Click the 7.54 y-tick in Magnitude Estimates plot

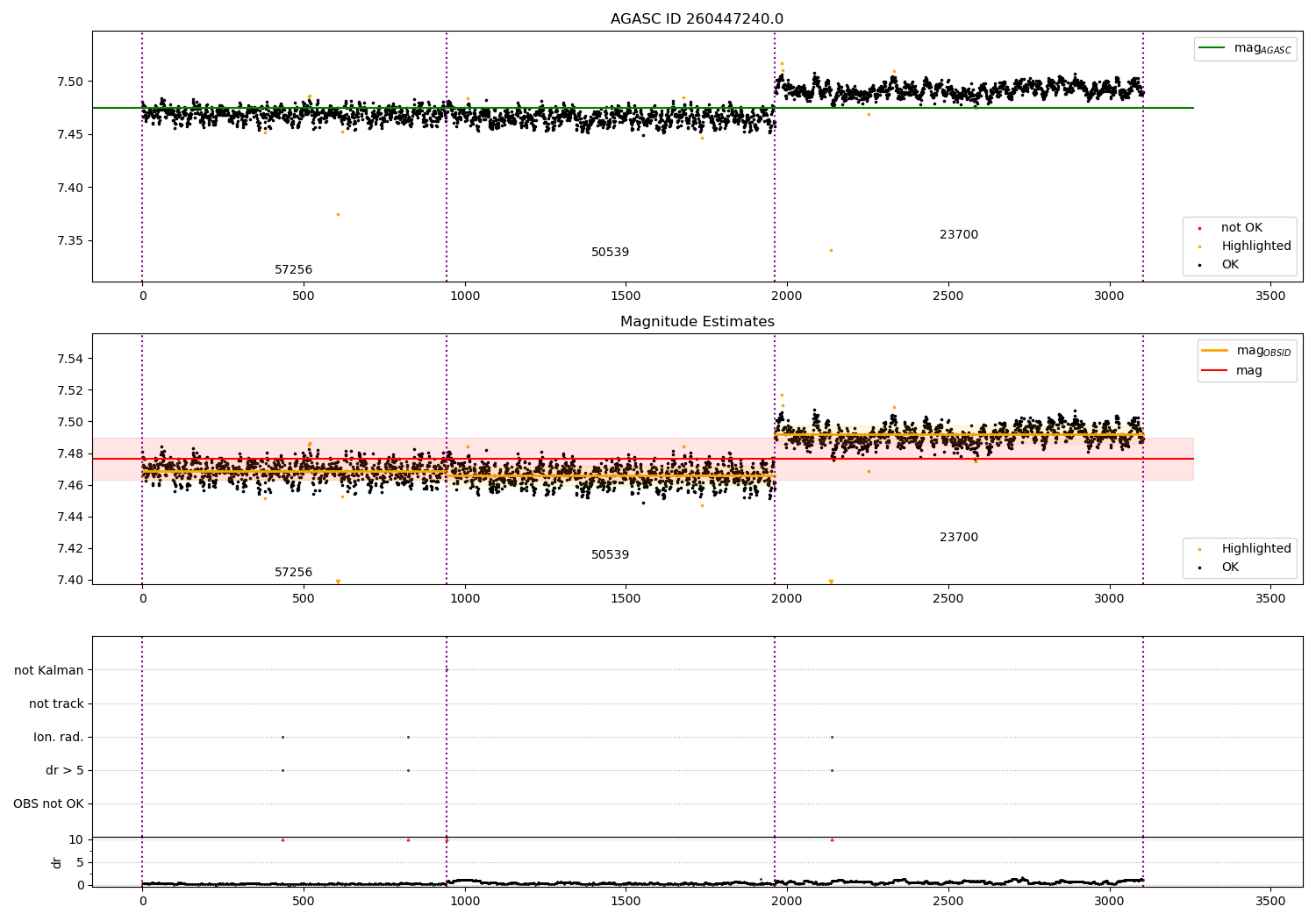tap(70, 359)
